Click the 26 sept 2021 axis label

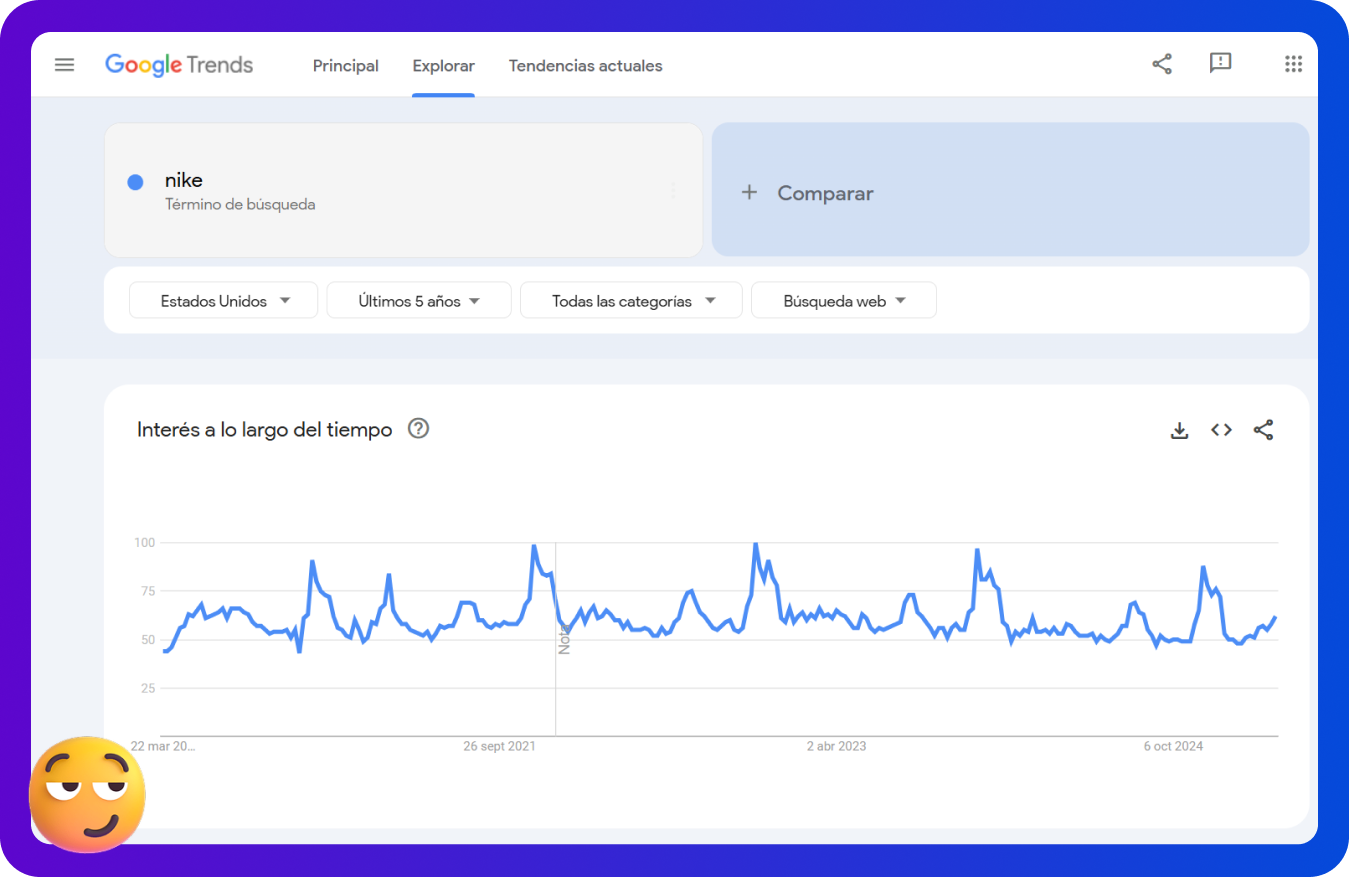pos(499,746)
